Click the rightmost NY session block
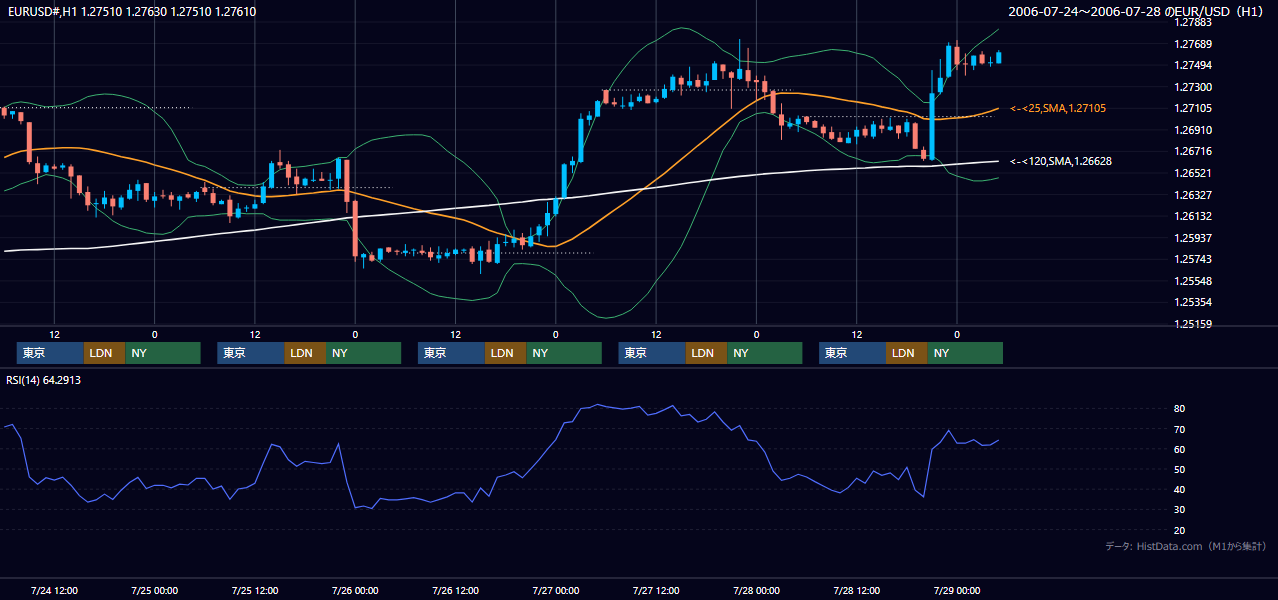The image size is (1278, 600). [x=965, y=353]
